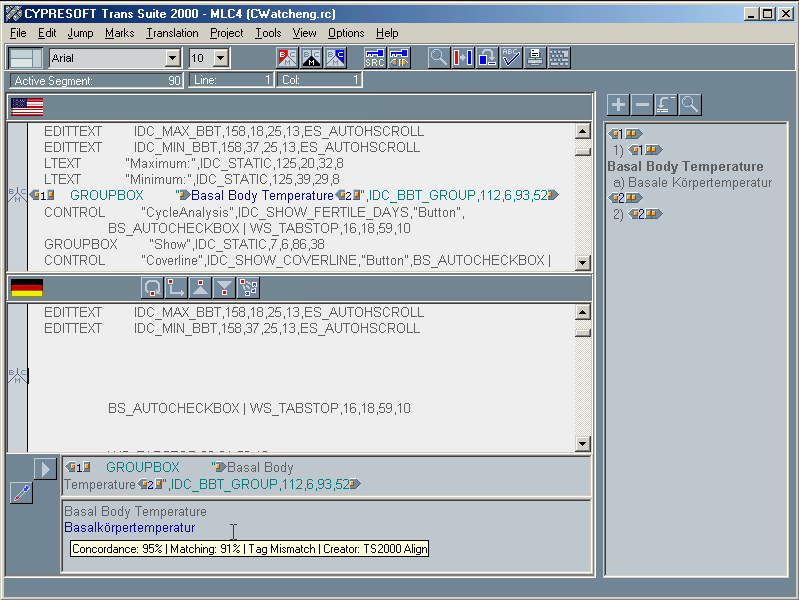Toggle the split-pane layout button at toolbar start

point(25,58)
